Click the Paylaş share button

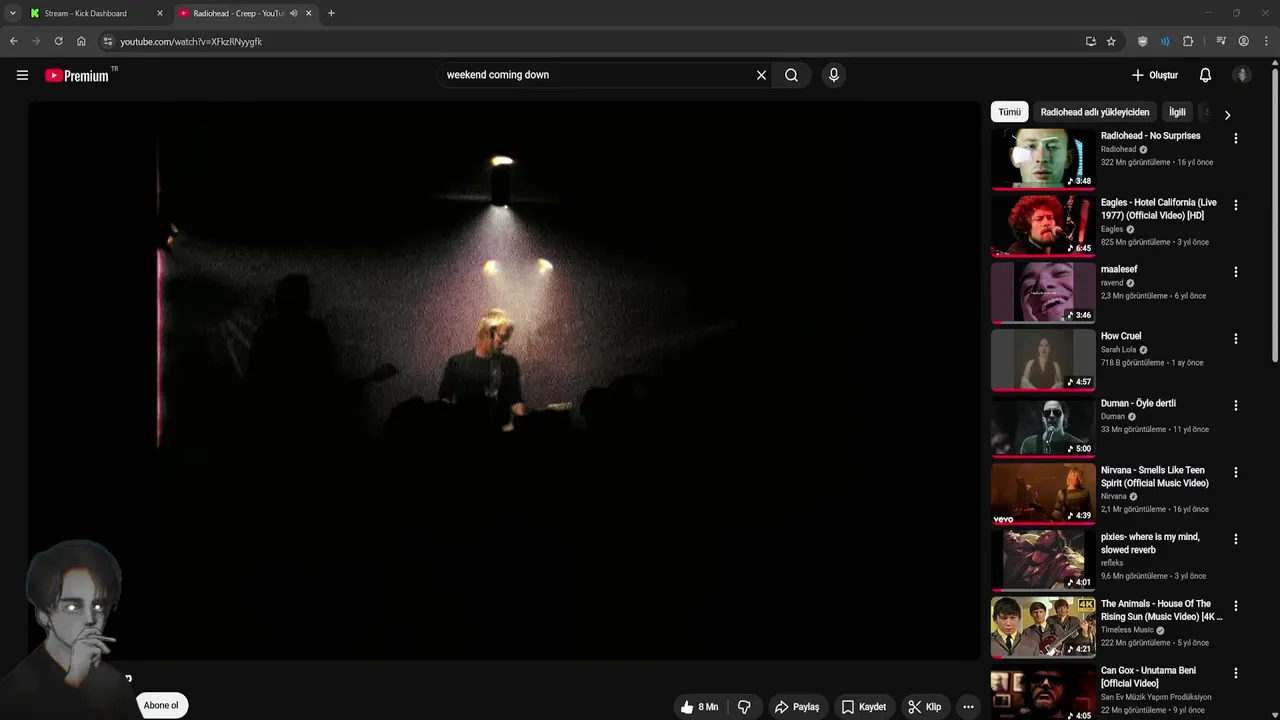click(797, 707)
